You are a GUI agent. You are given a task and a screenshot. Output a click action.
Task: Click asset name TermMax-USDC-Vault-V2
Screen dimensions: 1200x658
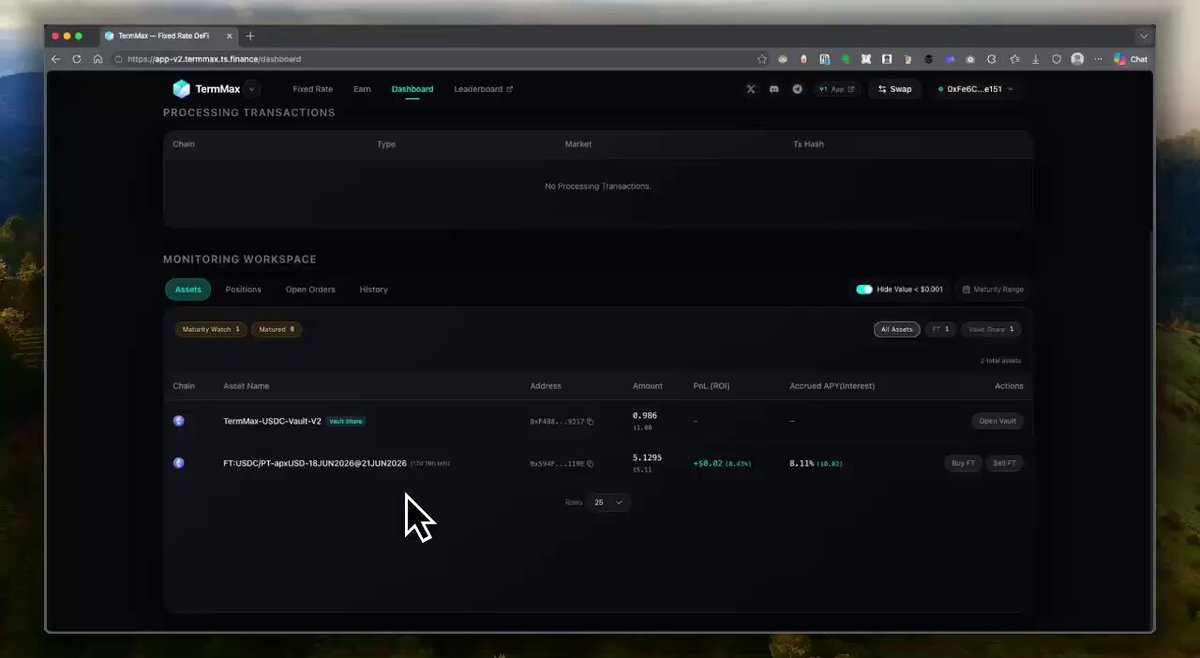coord(272,421)
